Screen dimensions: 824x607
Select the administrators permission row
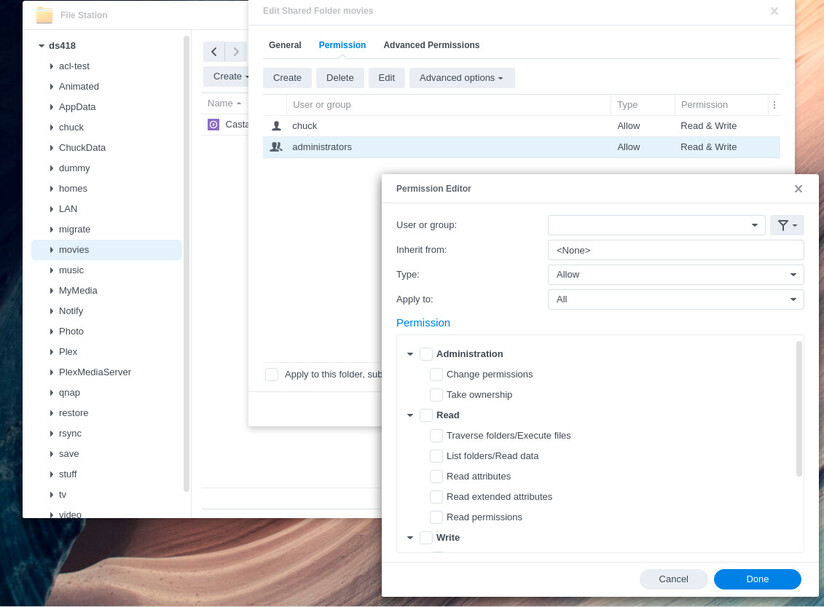[x=521, y=147]
